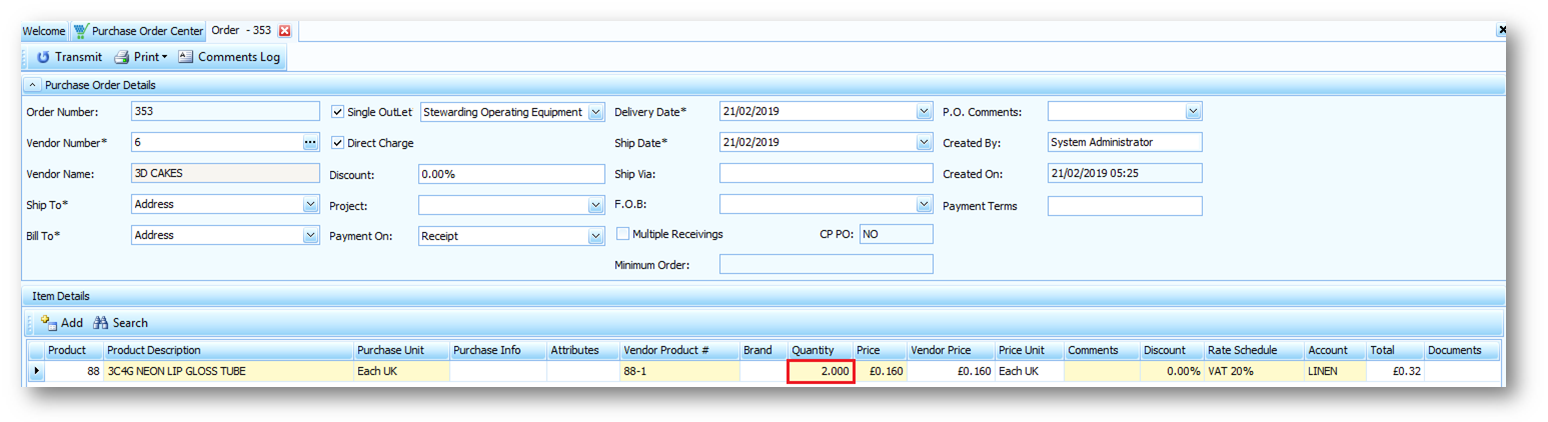Click the Product Description column header
This screenshot has width=1548, height=422.
228,350
